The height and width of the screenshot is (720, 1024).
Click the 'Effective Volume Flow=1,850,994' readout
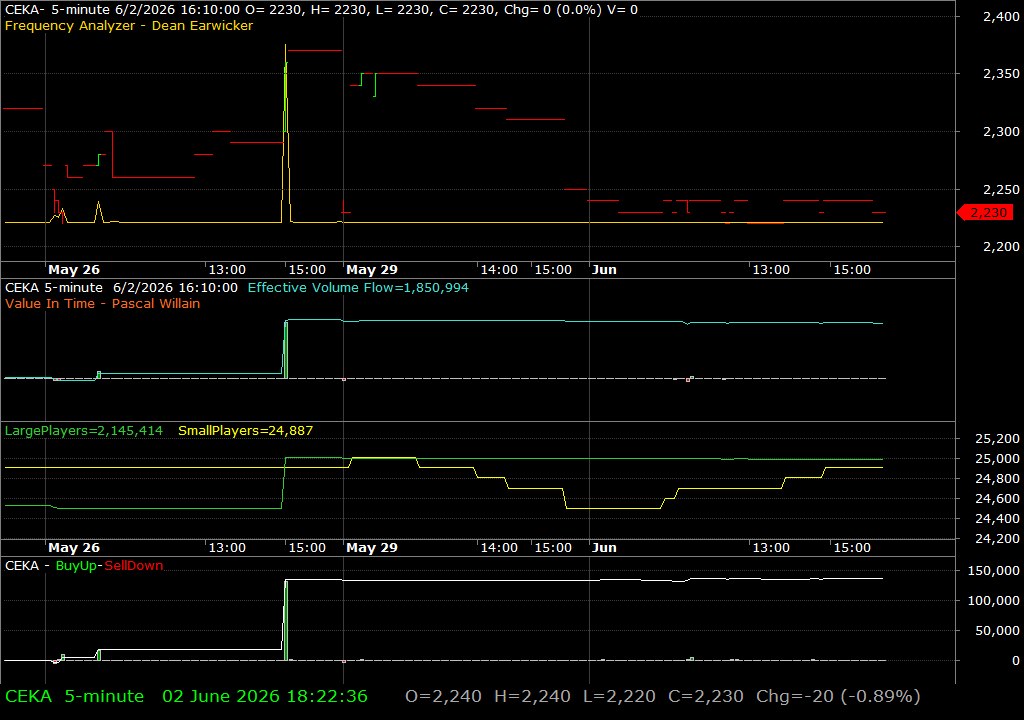click(x=358, y=287)
